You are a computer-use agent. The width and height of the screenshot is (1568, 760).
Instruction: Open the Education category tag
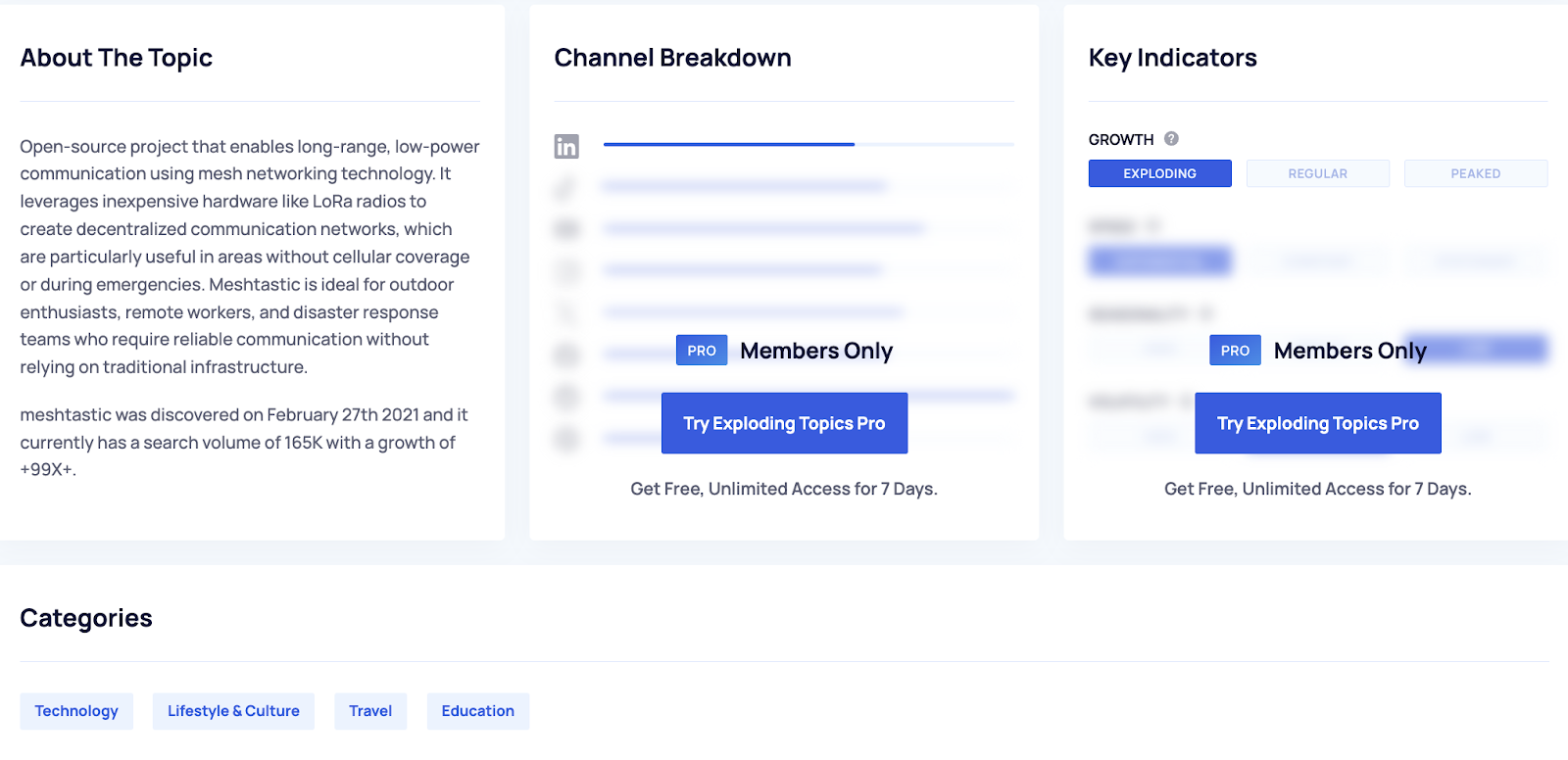coord(477,711)
